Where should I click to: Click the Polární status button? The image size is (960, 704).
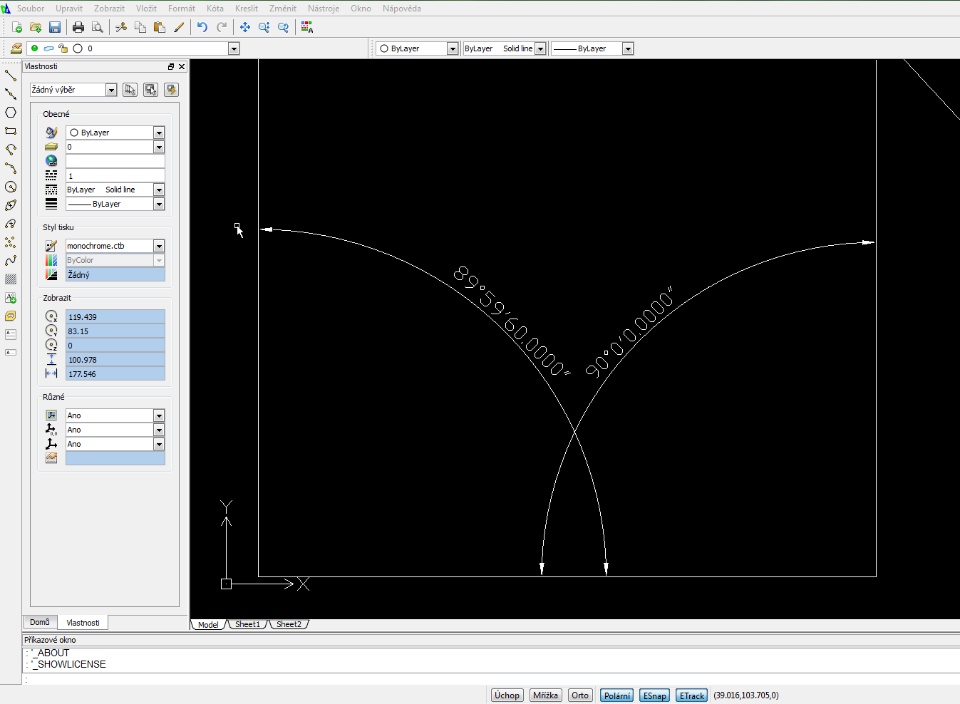tap(616, 695)
